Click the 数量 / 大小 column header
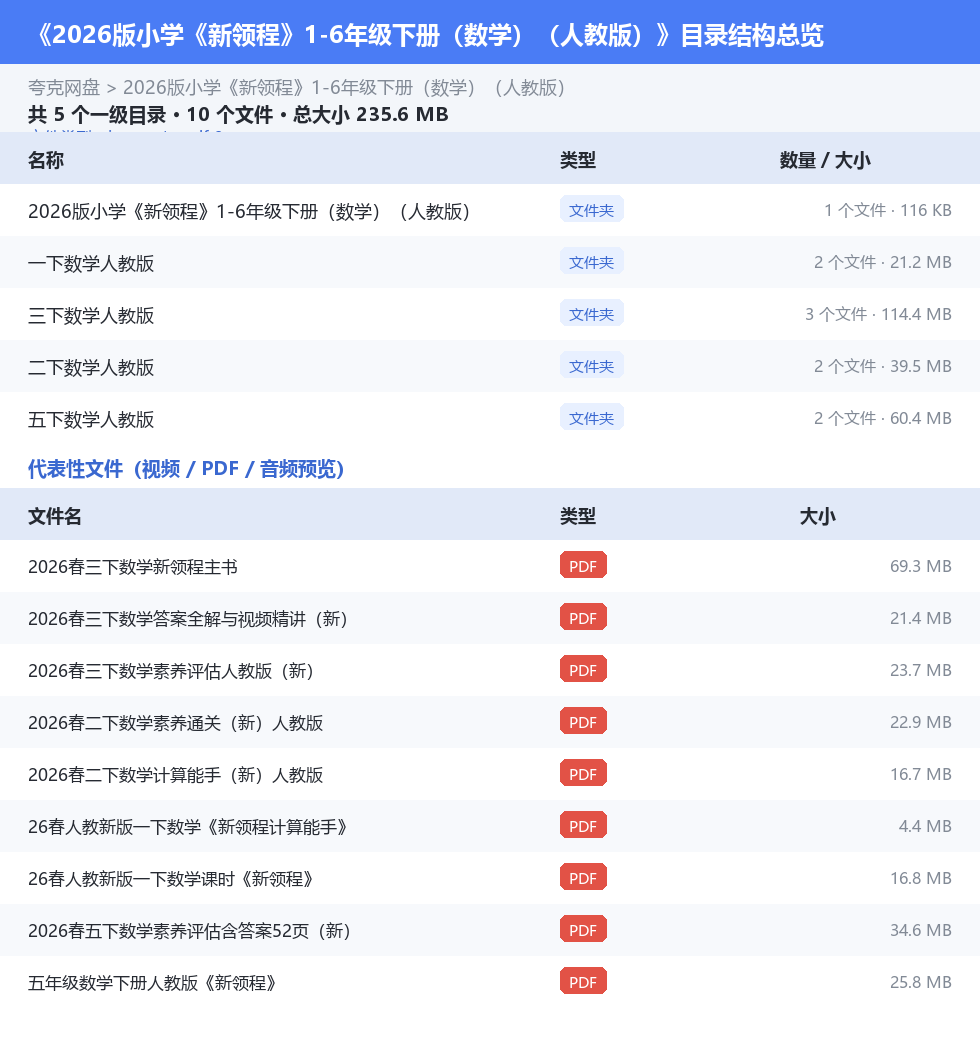This screenshot has width=980, height=1040. (x=825, y=160)
